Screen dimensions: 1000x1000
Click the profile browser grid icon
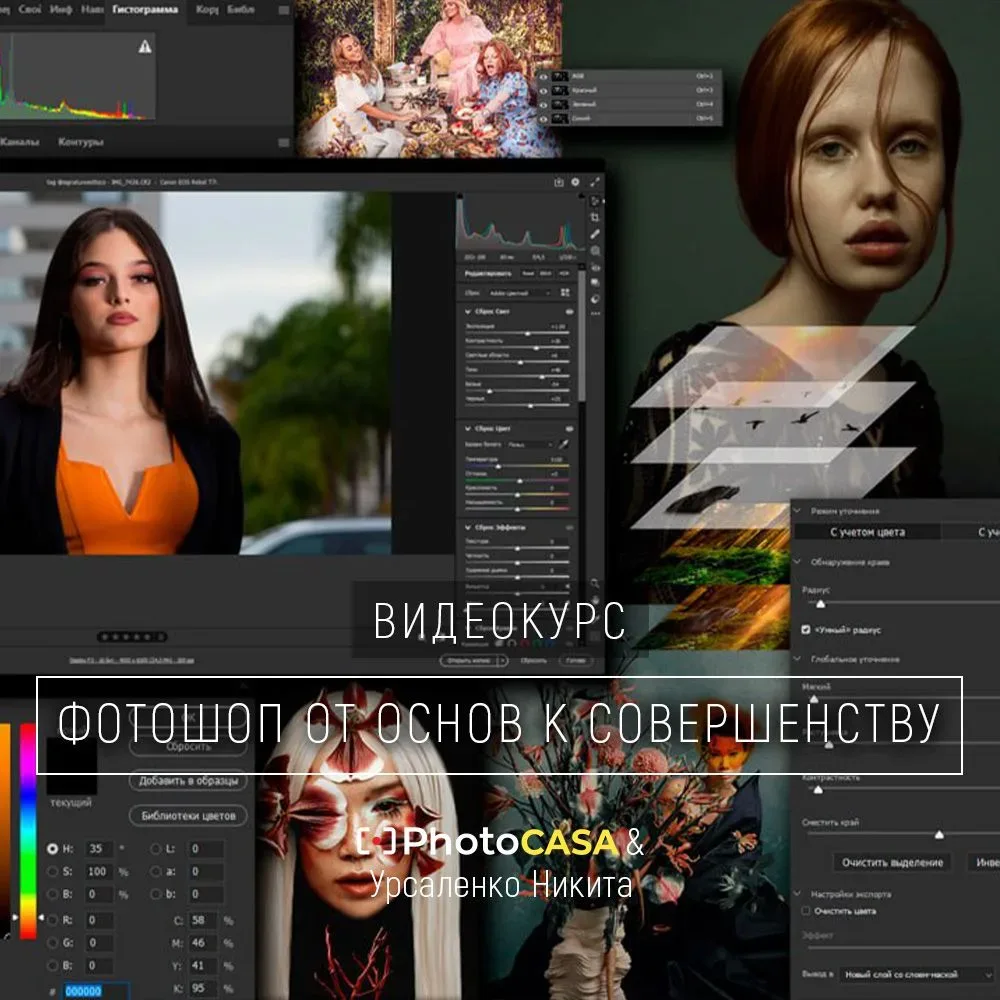(x=565, y=293)
